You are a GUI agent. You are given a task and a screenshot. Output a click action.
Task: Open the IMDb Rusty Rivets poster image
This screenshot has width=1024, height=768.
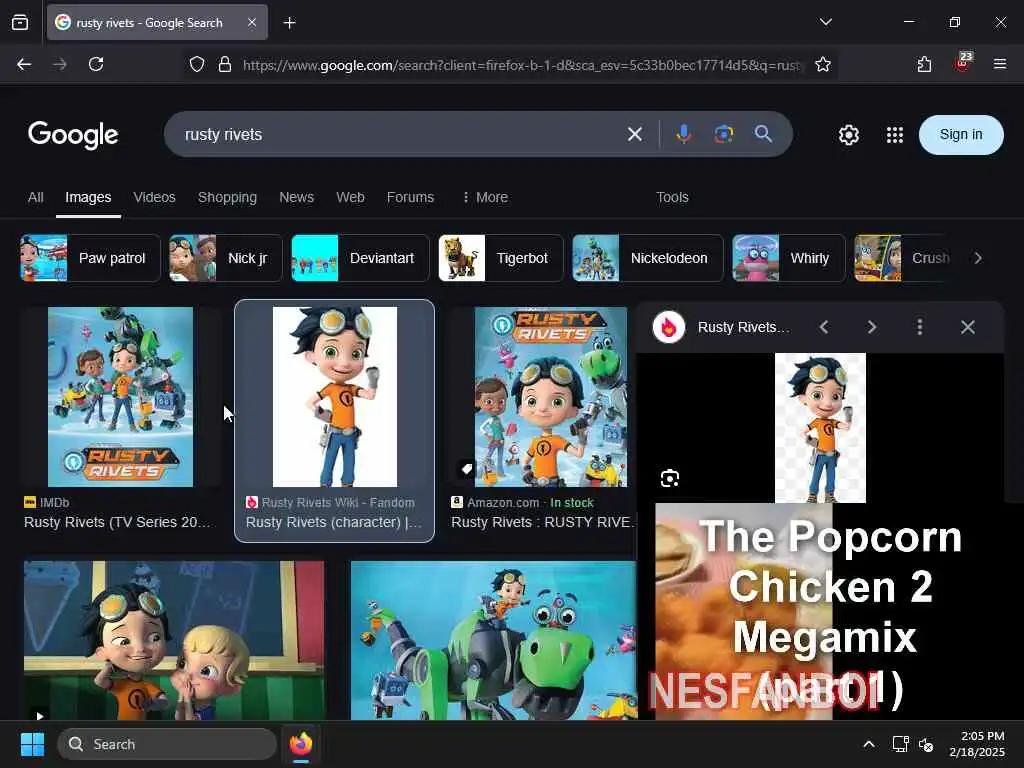(120, 397)
